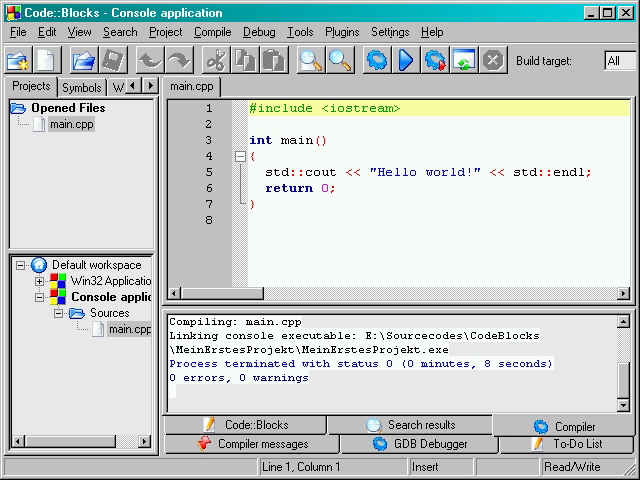Image resolution: width=640 pixels, height=480 pixels.
Task: Switch to the Compiler log tab
Action: click(x=564, y=427)
